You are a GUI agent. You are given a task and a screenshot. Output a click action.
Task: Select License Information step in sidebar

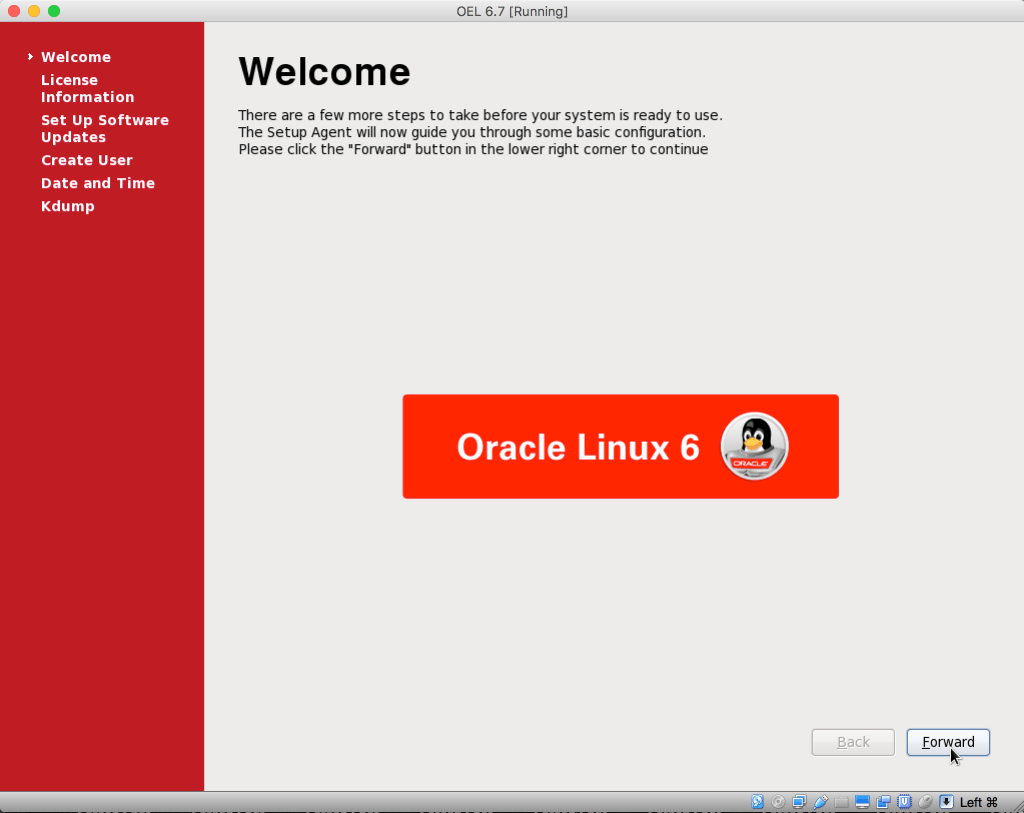(x=88, y=88)
